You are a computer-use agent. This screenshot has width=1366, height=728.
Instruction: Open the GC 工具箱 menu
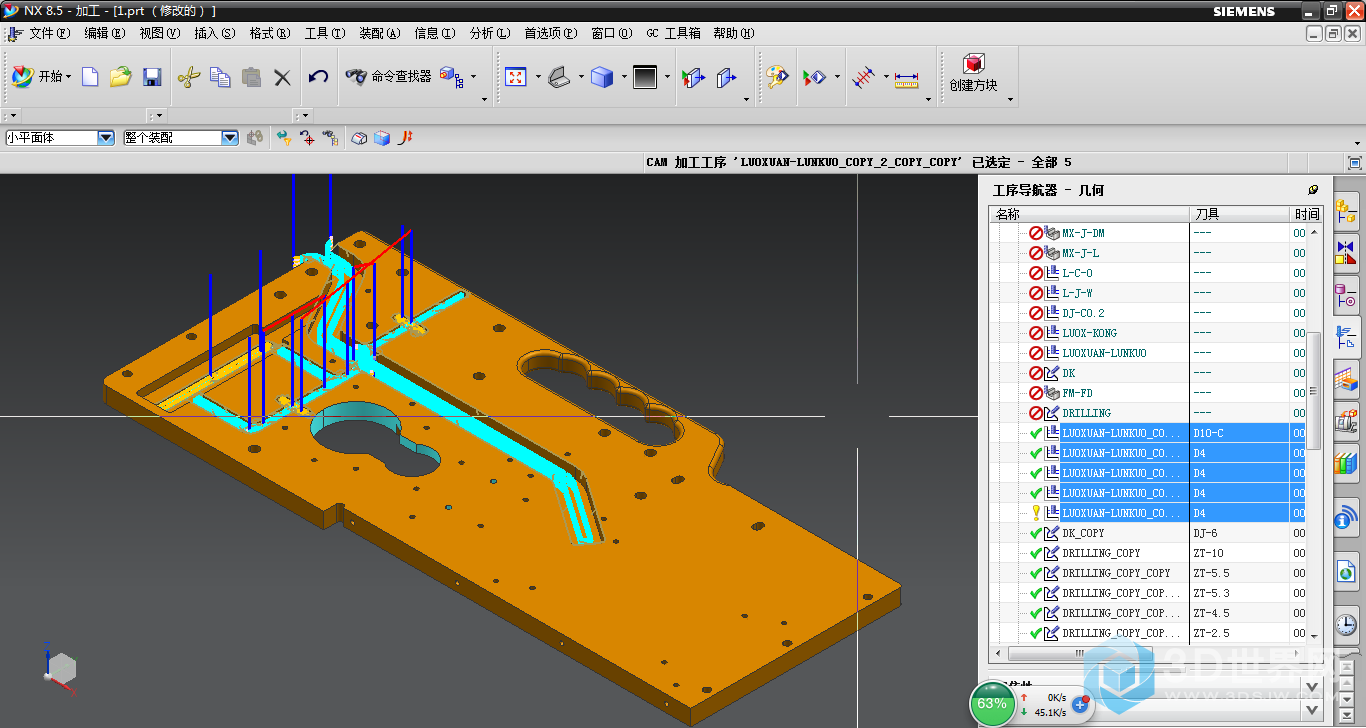pos(674,33)
